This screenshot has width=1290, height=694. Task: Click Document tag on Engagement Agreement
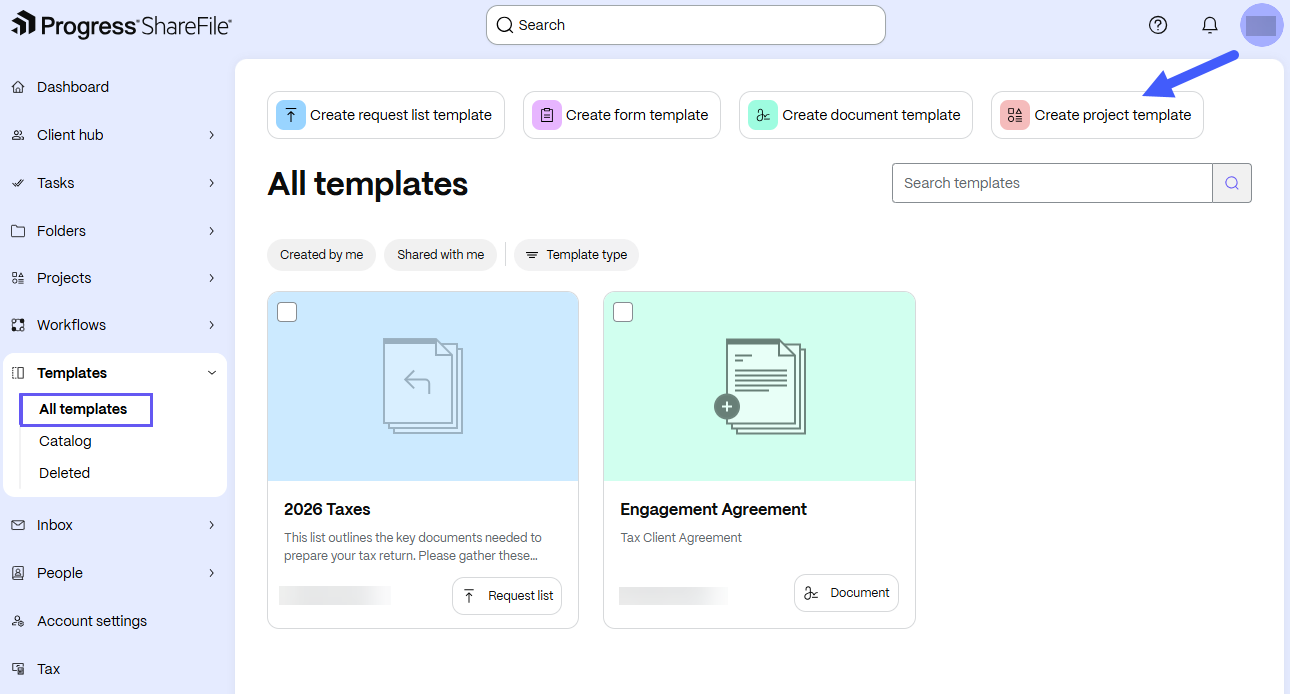point(846,593)
